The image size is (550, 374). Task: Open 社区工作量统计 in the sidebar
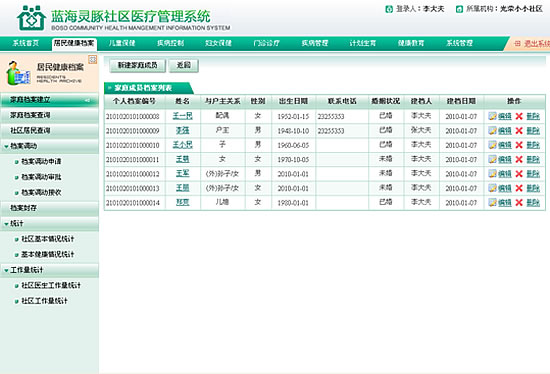[x=44, y=301]
